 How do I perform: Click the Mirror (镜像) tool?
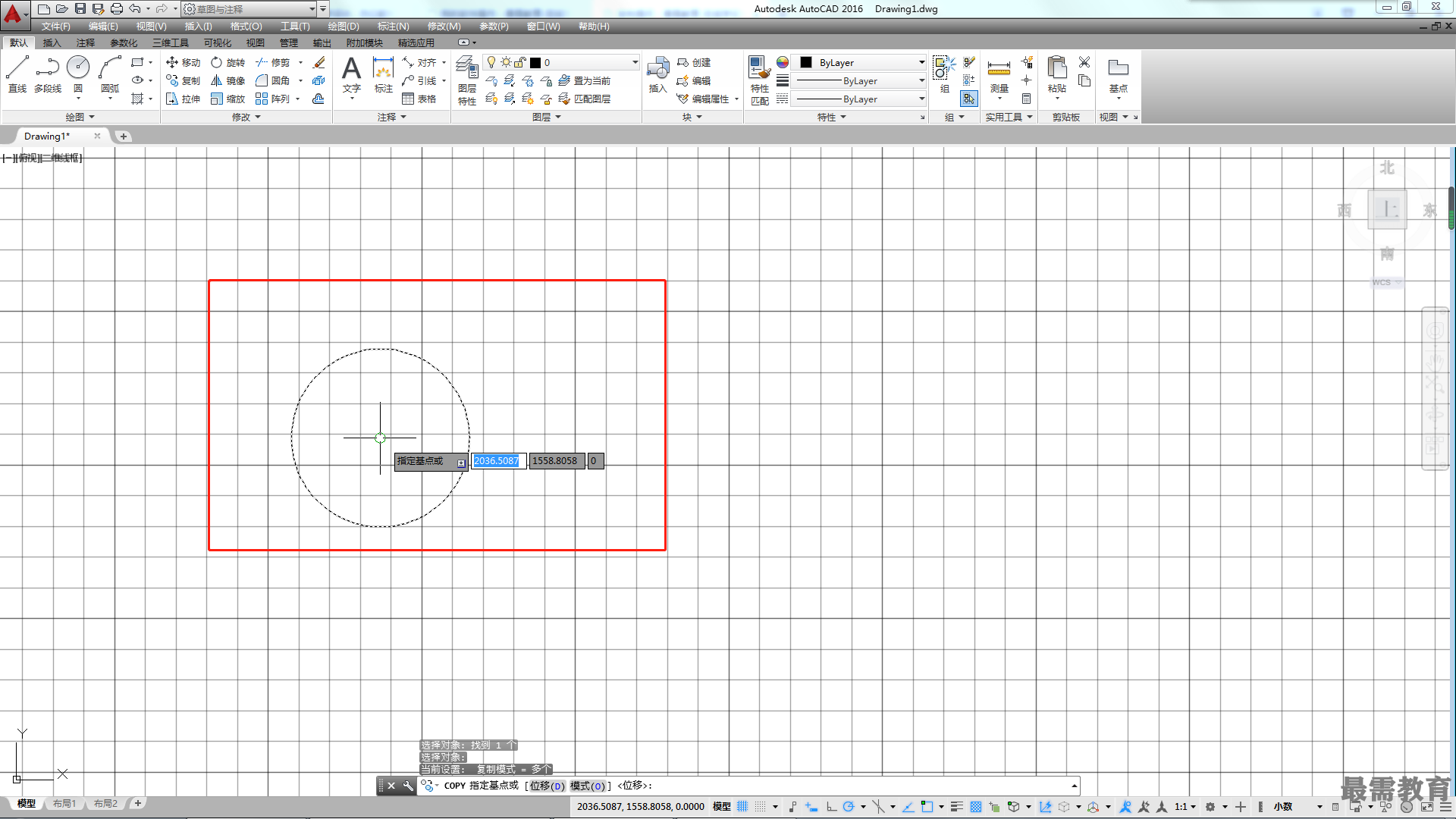pos(228,80)
